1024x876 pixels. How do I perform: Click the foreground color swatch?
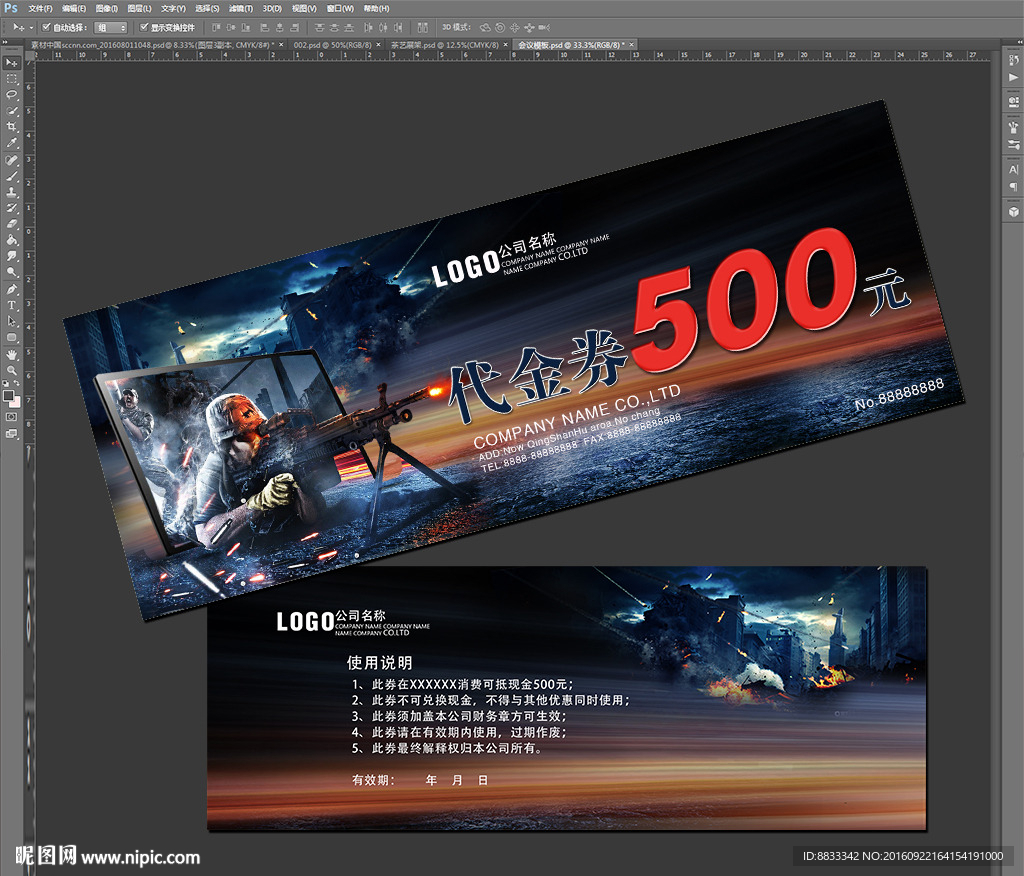pyautogui.click(x=8, y=396)
